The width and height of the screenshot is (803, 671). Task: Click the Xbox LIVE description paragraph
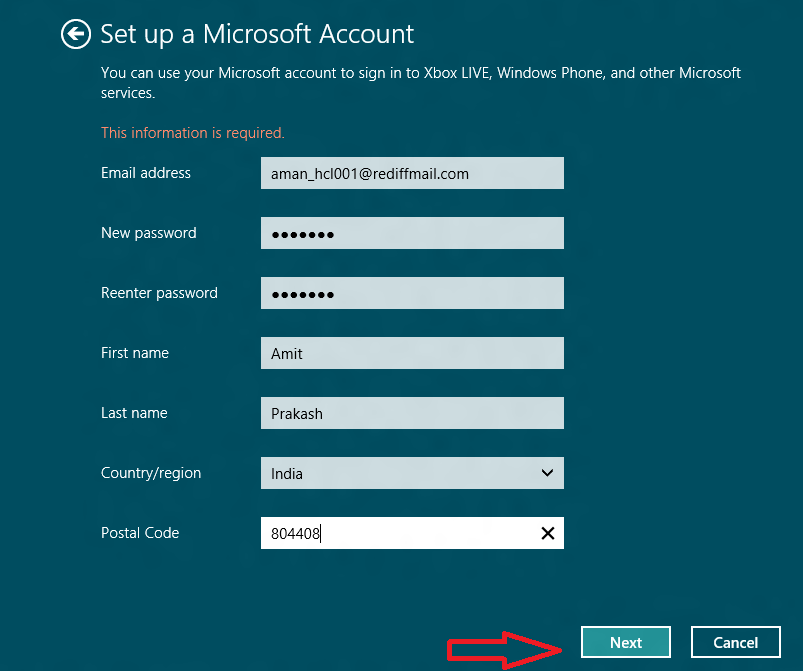tap(420, 82)
